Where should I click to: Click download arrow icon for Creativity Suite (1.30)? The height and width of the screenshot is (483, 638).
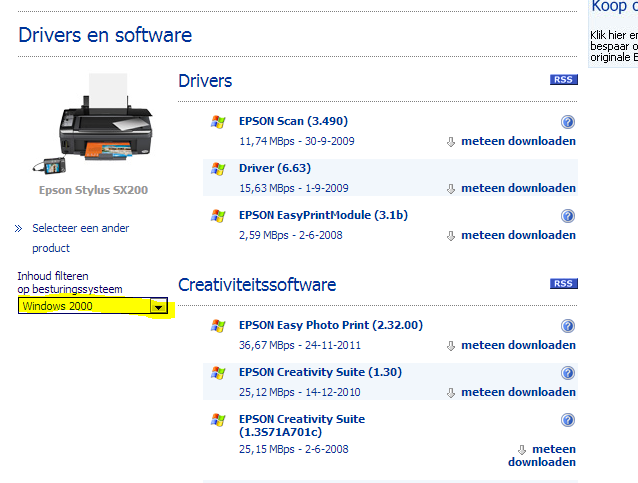[450, 393]
